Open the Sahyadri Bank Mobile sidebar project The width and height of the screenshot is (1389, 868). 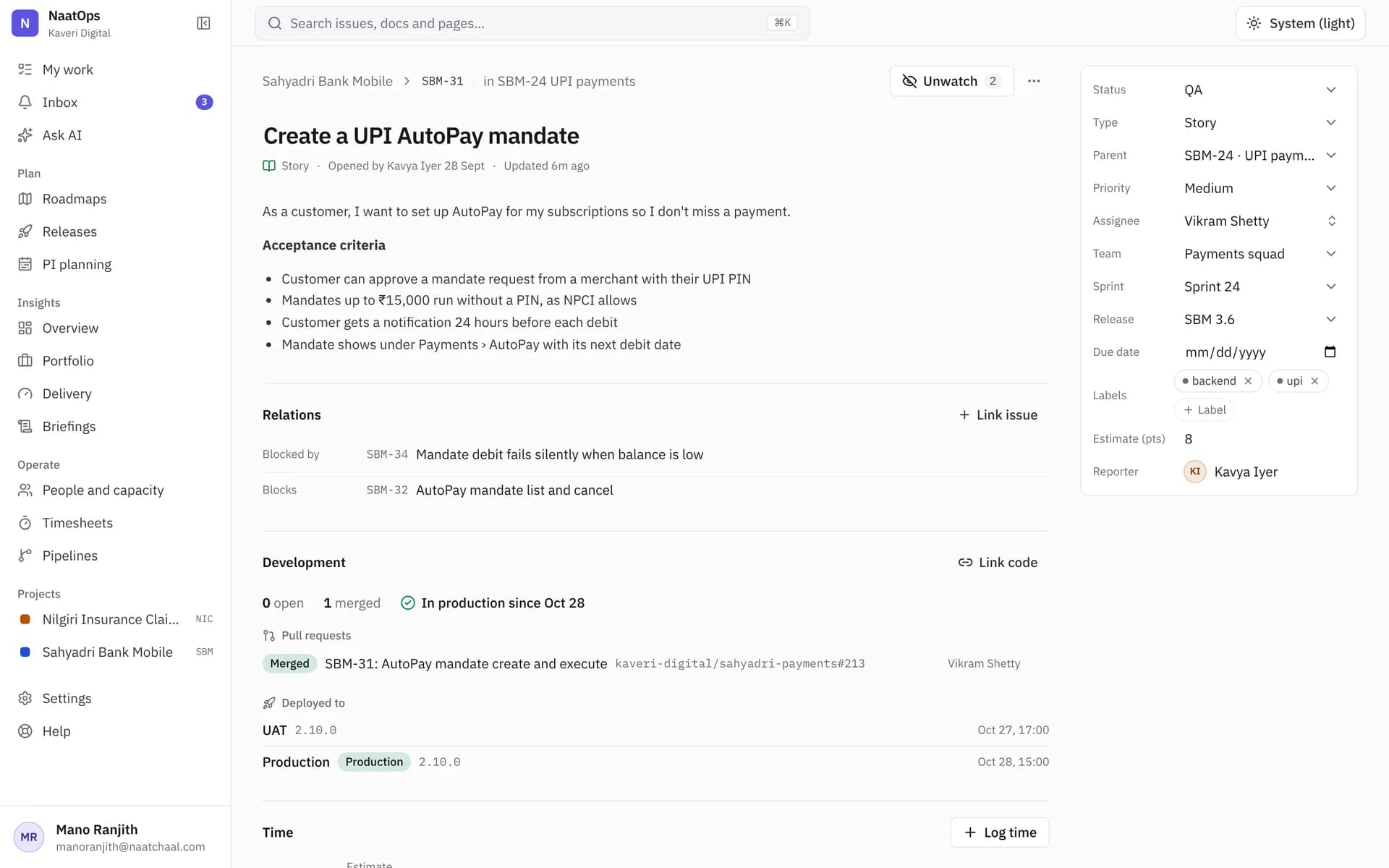point(115,652)
